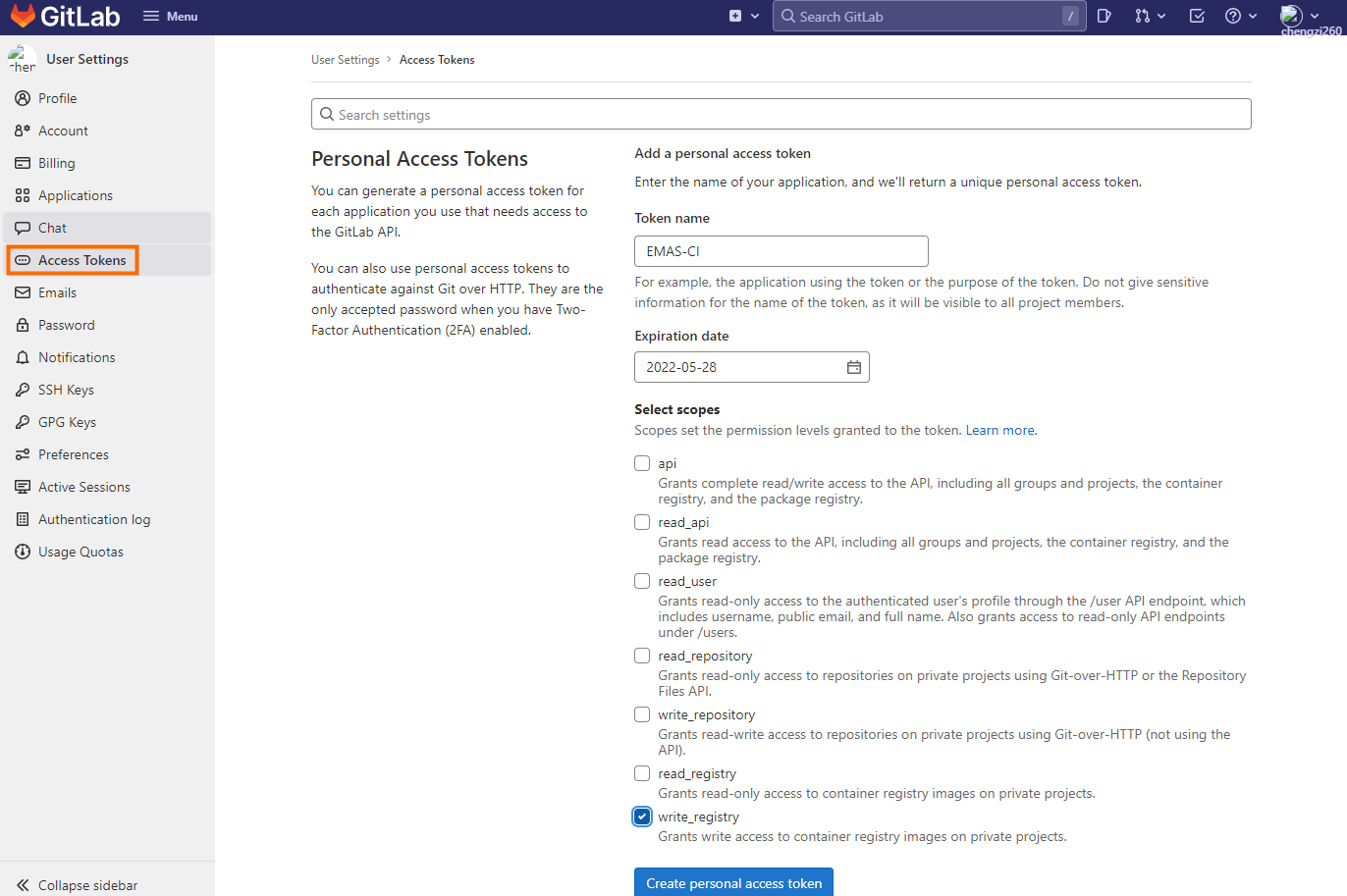Edit the Token name field EMAS-CI
This screenshot has height=896, width=1347.
point(781,251)
